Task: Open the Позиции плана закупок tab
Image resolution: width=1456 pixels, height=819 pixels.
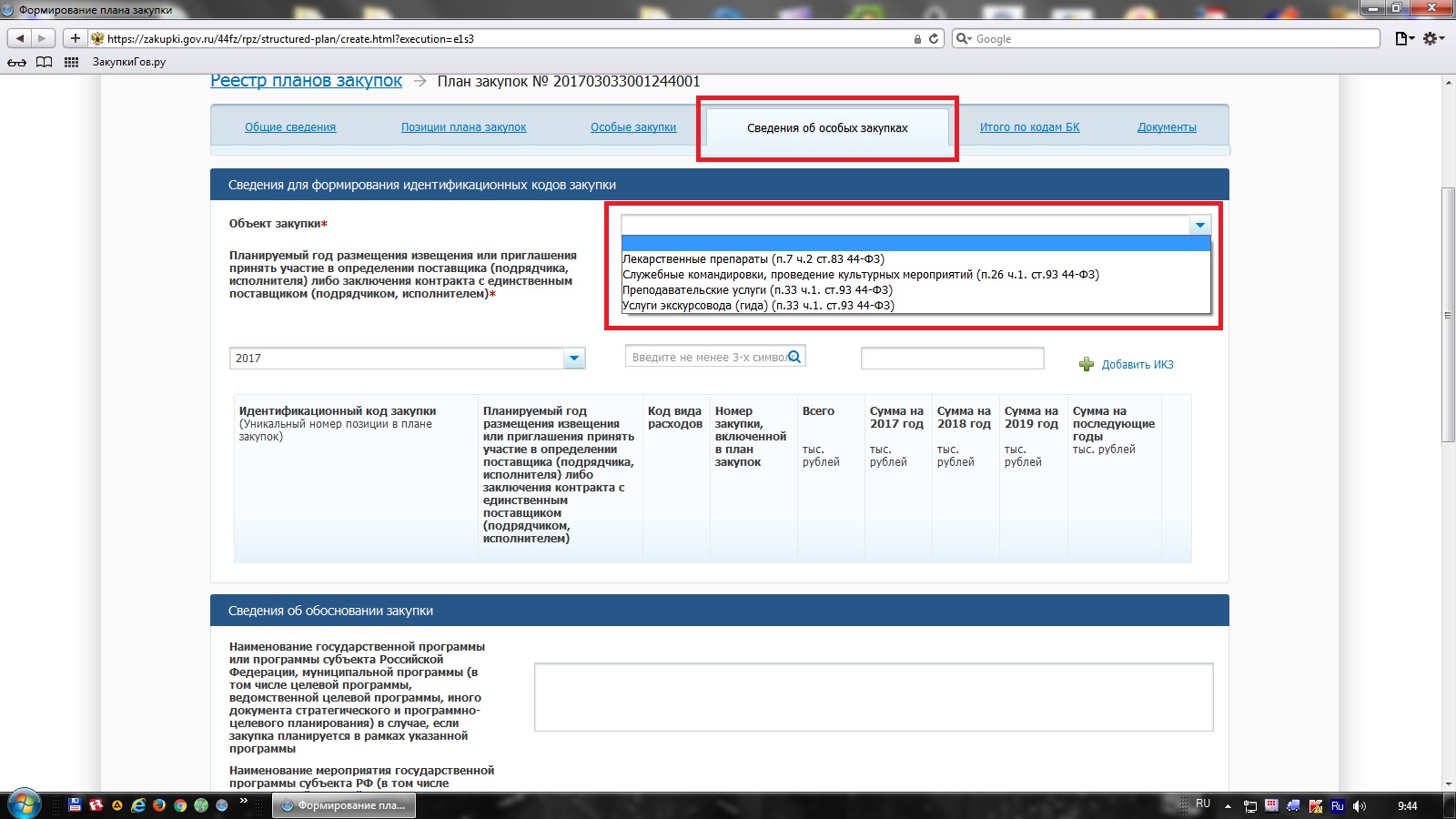Action: [463, 127]
